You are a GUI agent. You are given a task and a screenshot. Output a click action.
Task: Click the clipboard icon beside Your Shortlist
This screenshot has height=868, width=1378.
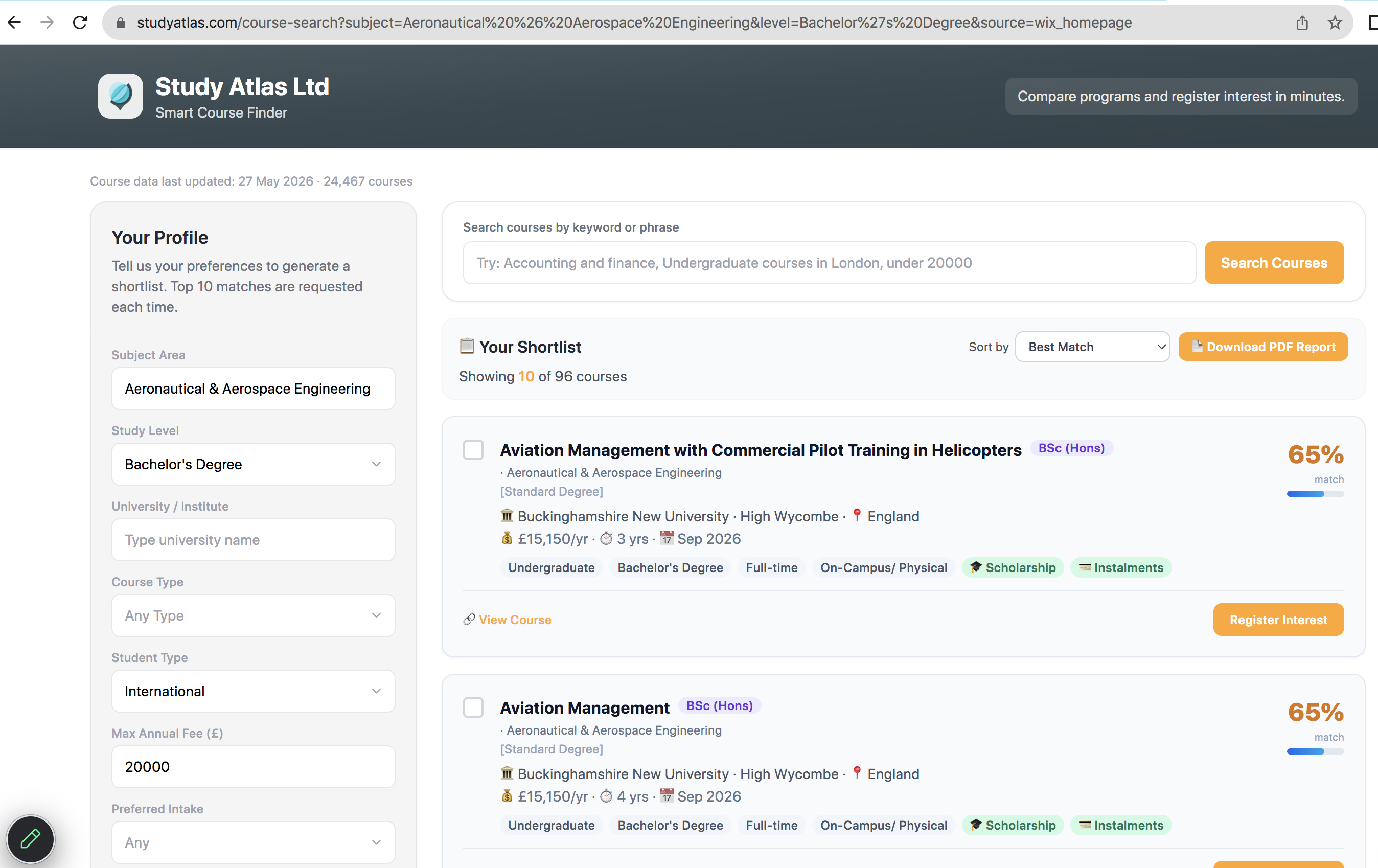pos(467,346)
